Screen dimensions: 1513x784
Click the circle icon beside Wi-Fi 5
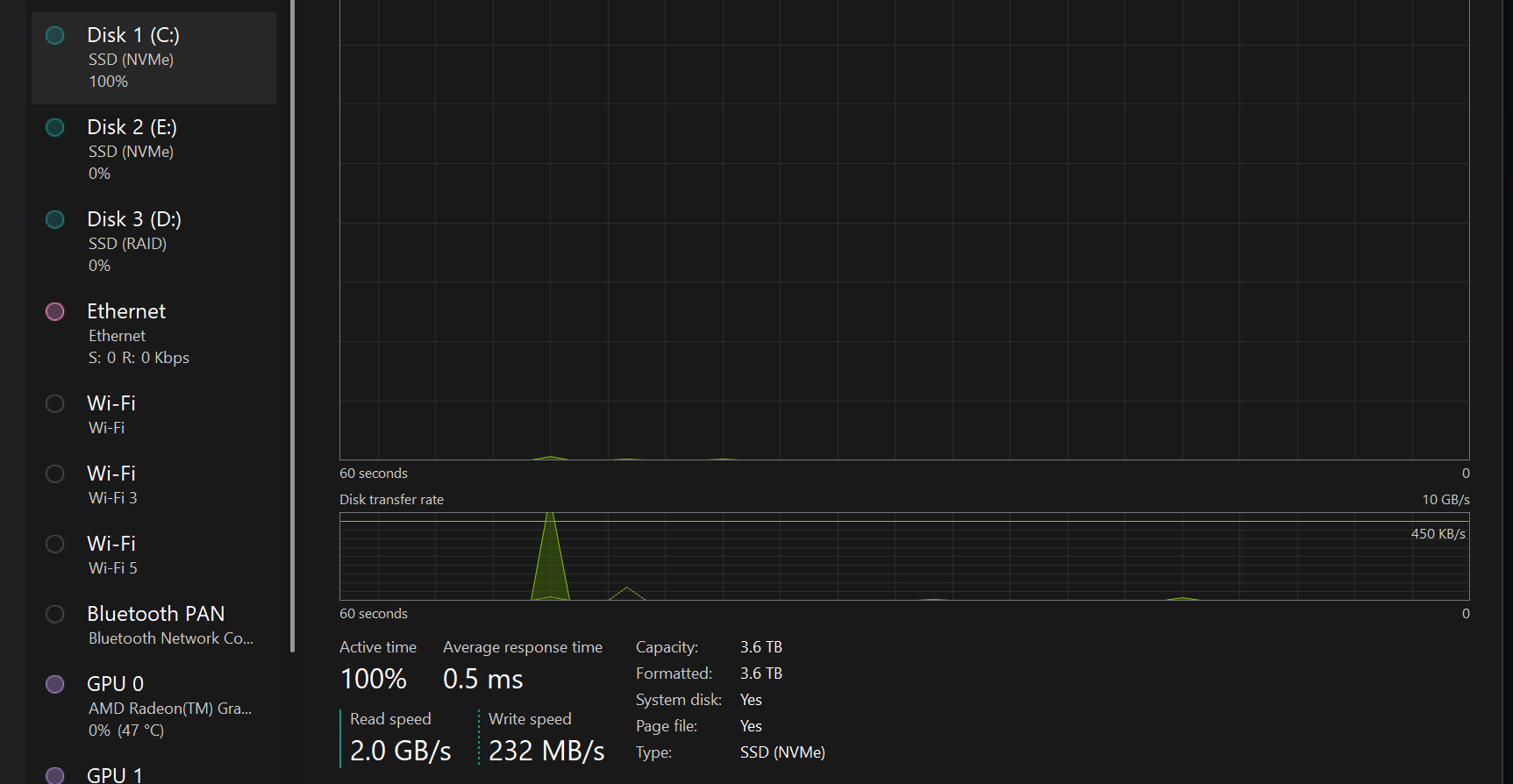click(x=55, y=544)
